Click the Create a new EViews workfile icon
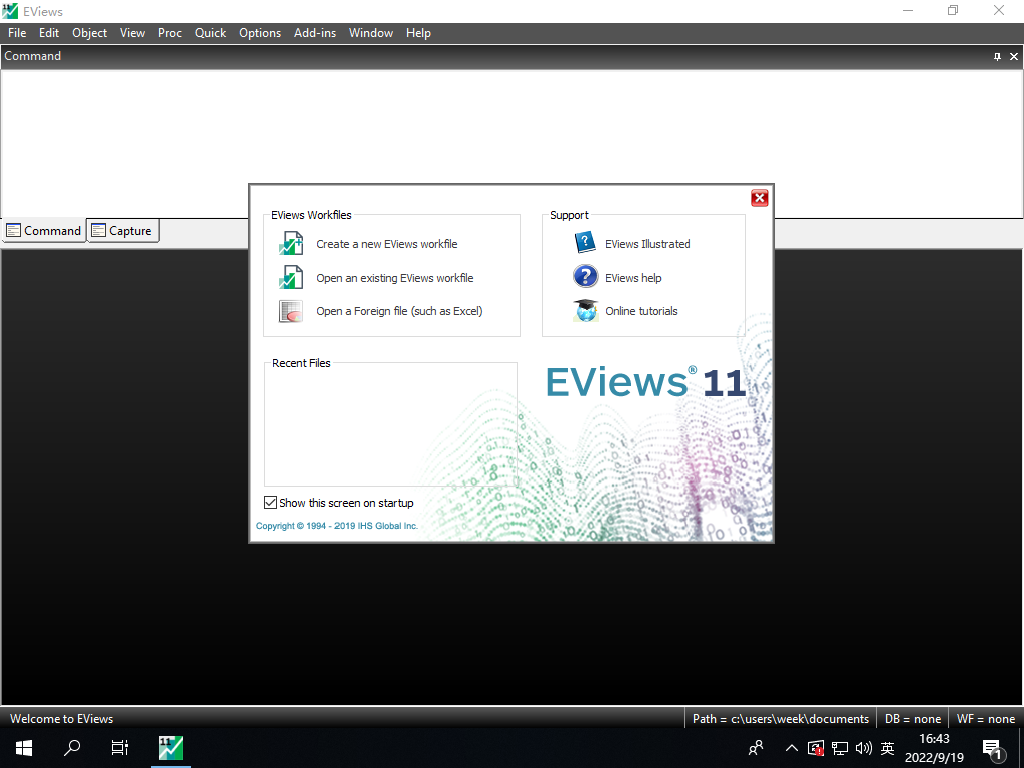This screenshot has height=768, width=1024. pyautogui.click(x=291, y=244)
